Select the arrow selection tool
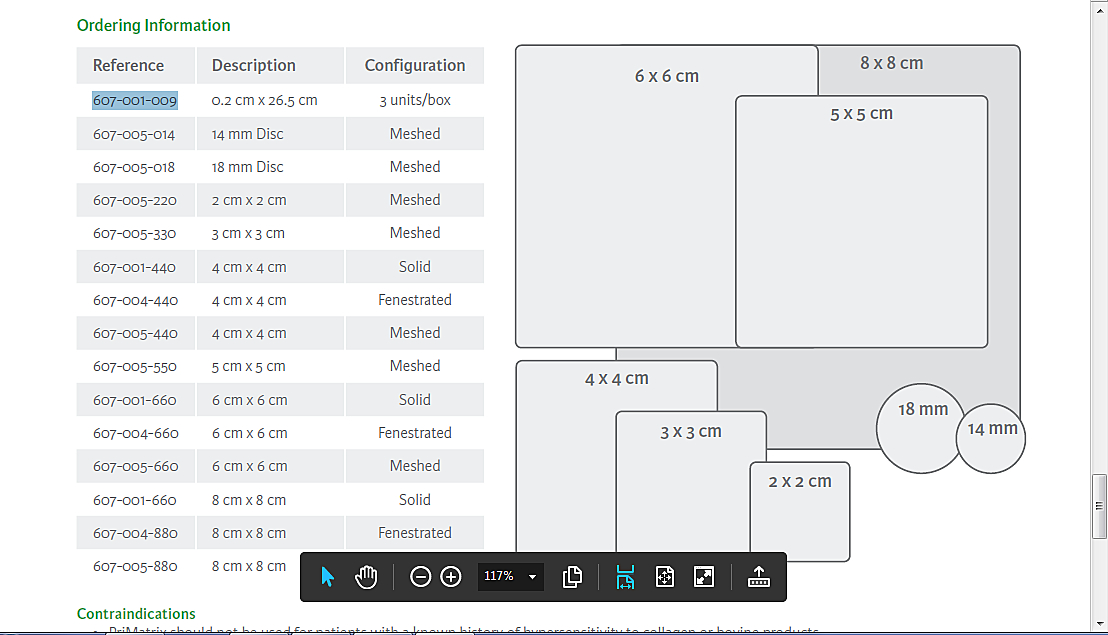This screenshot has height=635, width=1108. tap(328, 577)
